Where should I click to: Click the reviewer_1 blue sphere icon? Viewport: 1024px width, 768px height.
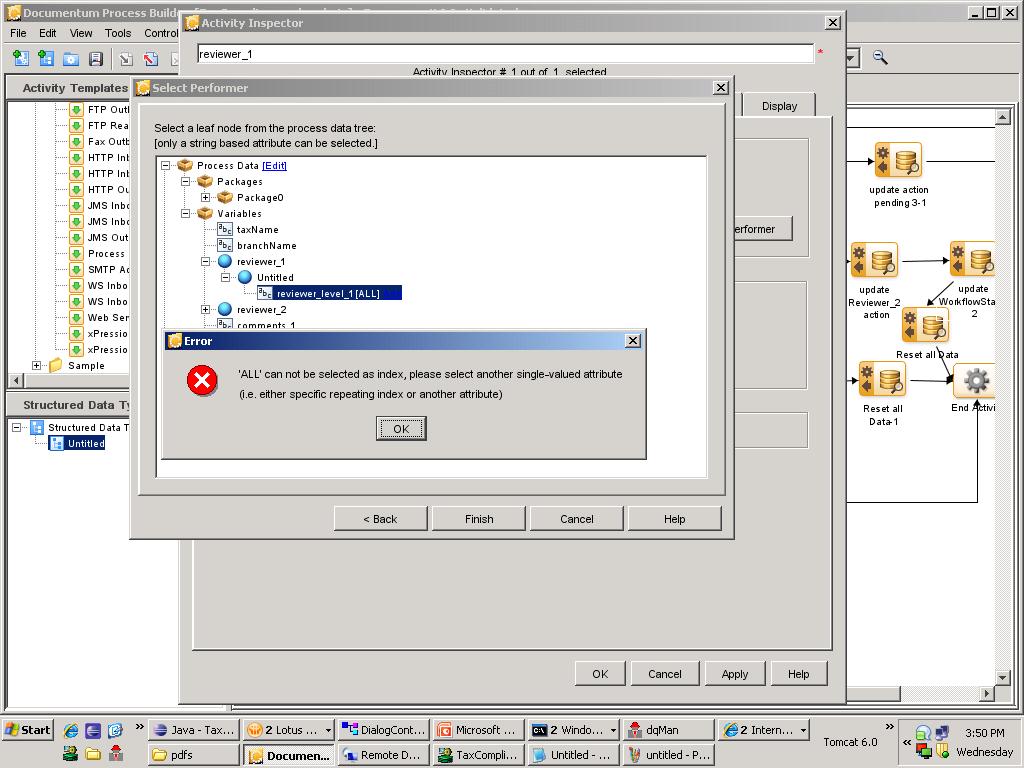point(225,261)
